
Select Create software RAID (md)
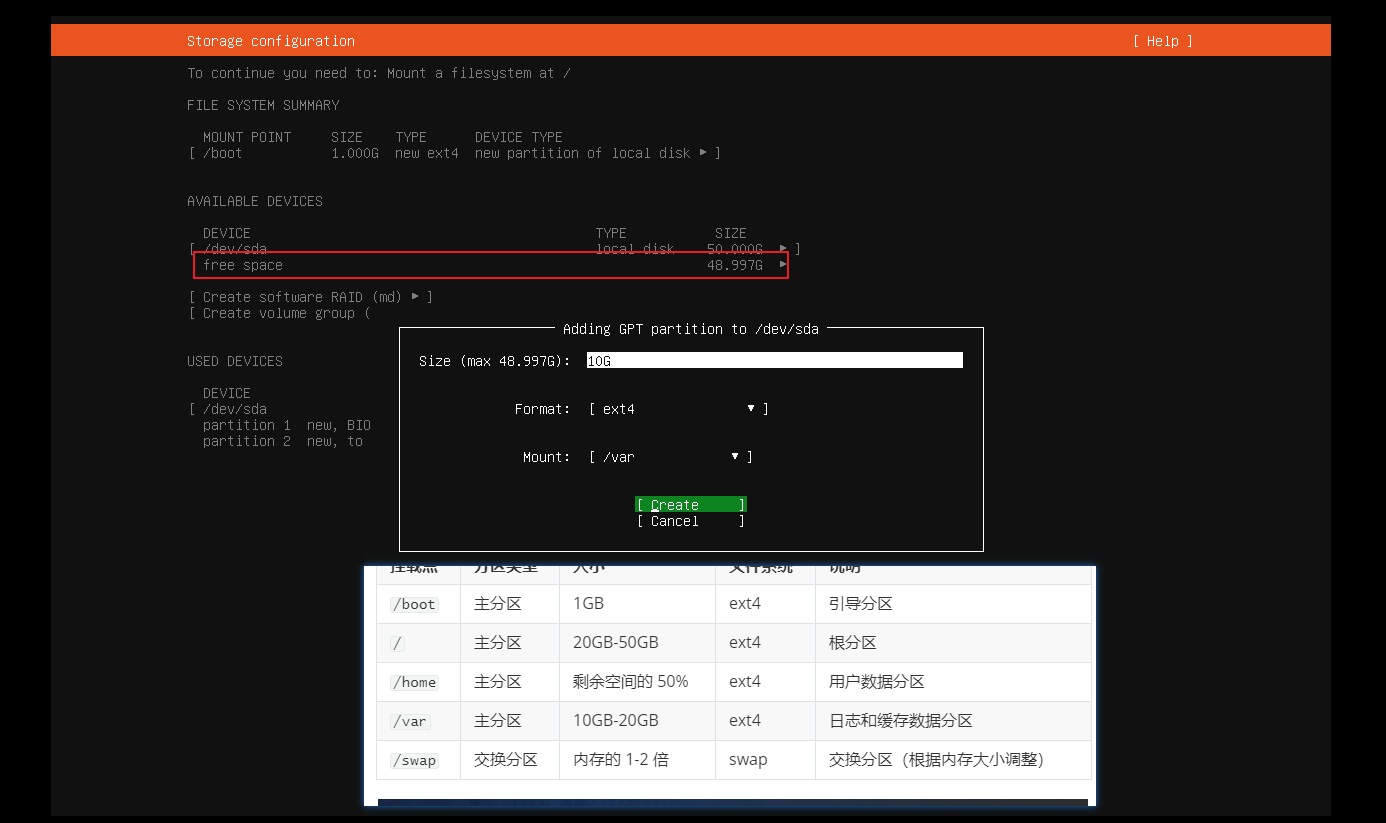point(310,297)
